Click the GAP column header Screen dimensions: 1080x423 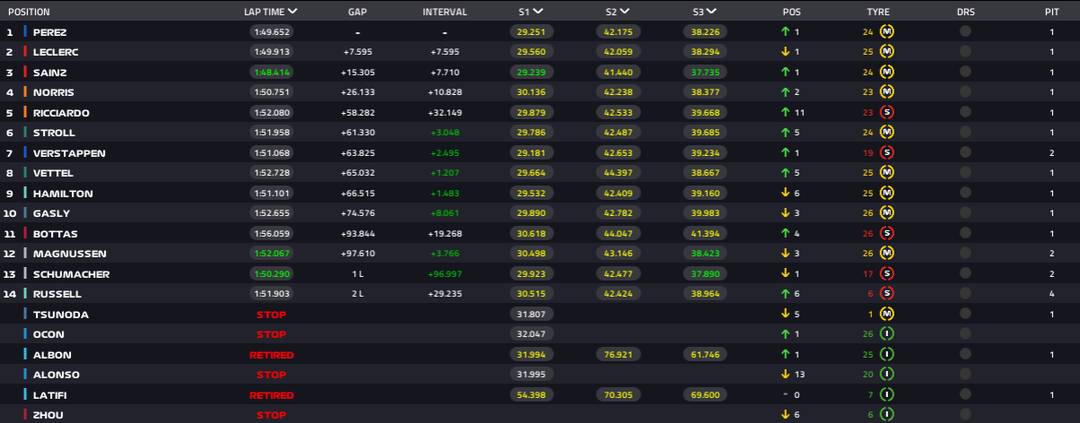click(x=358, y=12)
